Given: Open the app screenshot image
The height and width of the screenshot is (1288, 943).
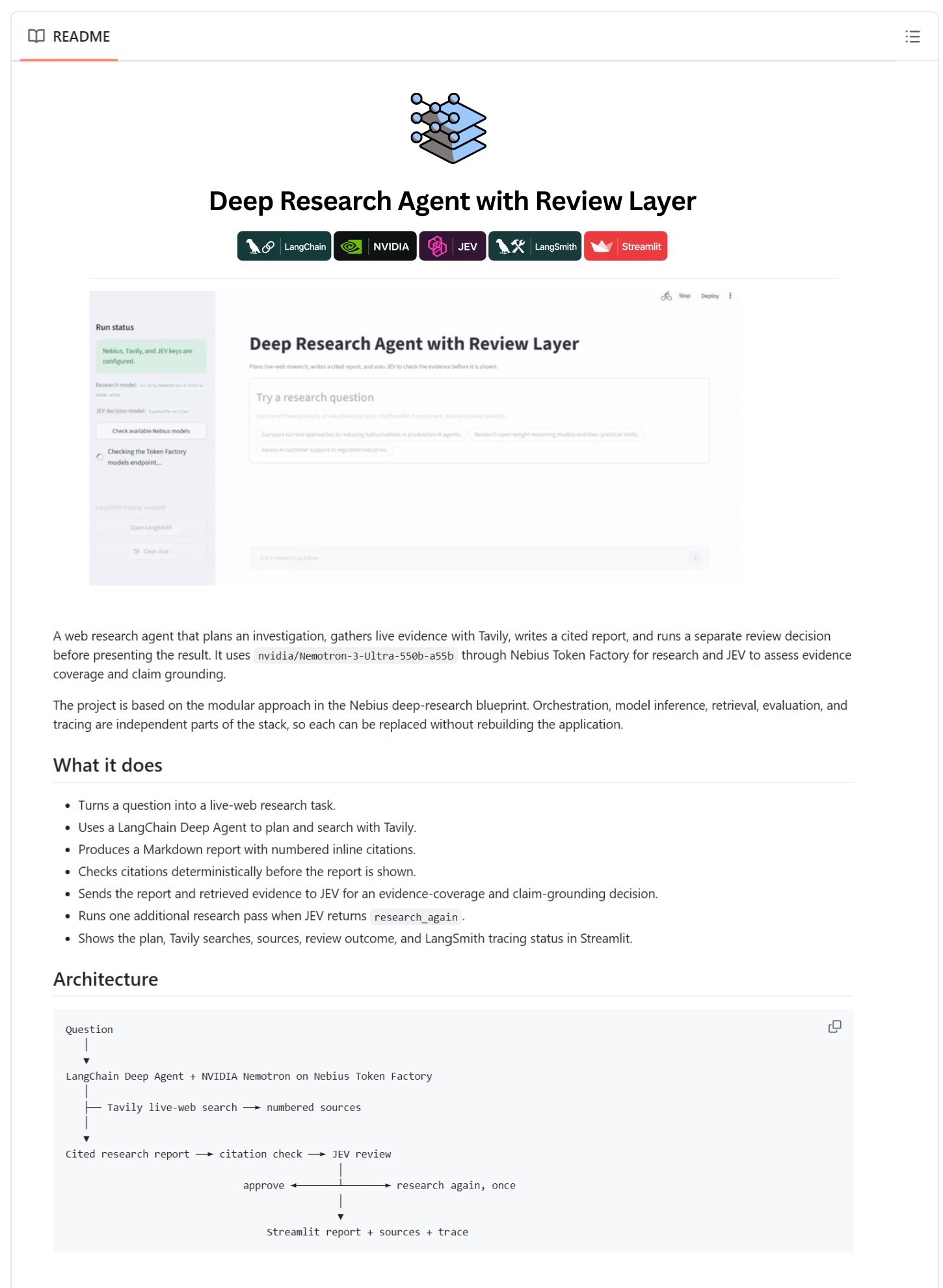Looking at the screenshot, I should click(415, 438).
